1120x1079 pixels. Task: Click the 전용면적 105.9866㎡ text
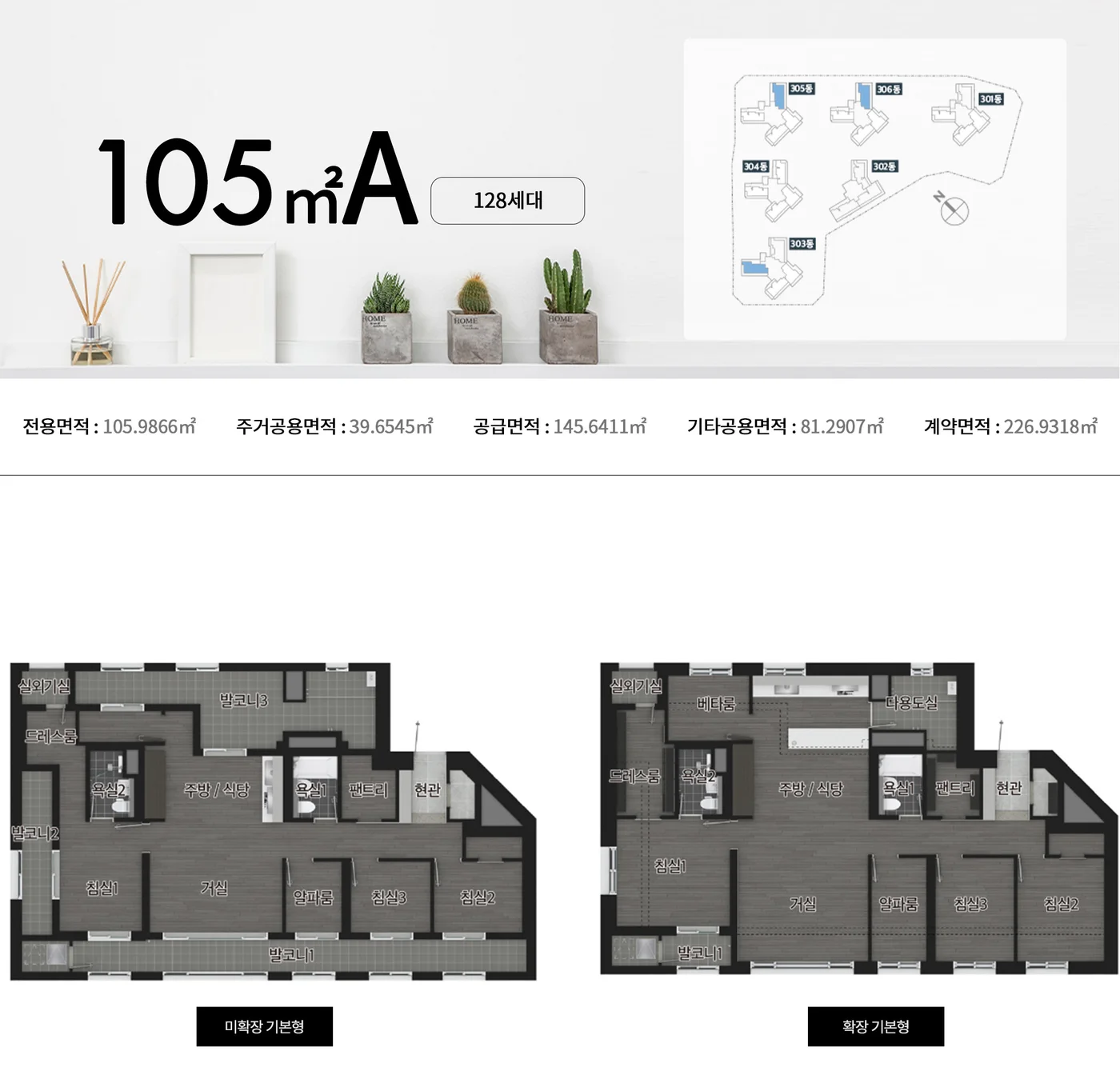click(110, 426)
